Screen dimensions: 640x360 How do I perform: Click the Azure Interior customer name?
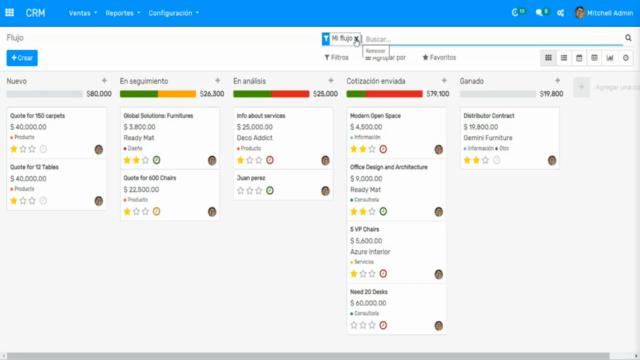pyautogui.click(x=370, y=252)
